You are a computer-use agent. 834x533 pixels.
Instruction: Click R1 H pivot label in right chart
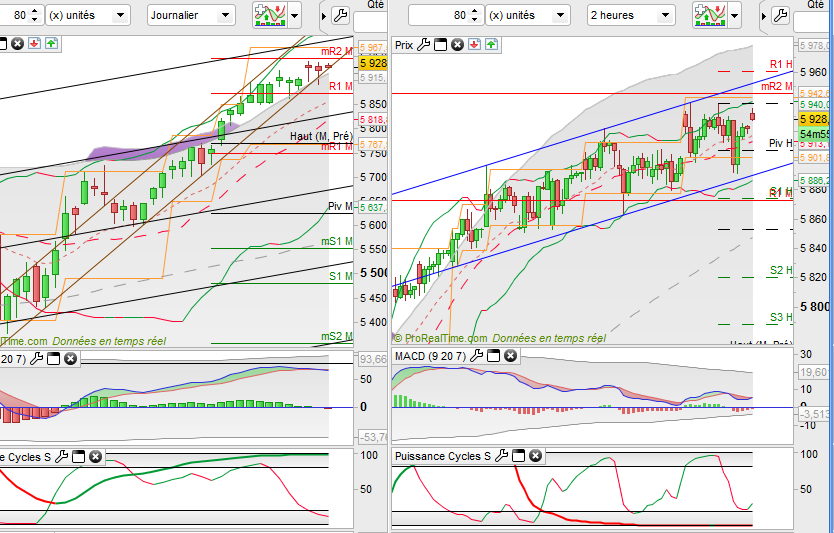[x=781, y=65]
